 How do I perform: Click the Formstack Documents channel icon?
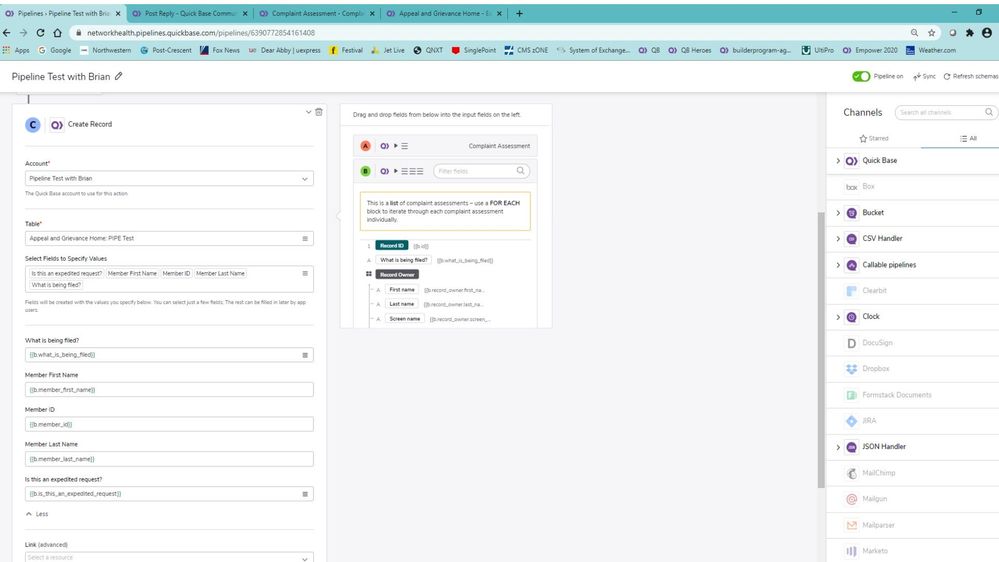click(851, 395)
